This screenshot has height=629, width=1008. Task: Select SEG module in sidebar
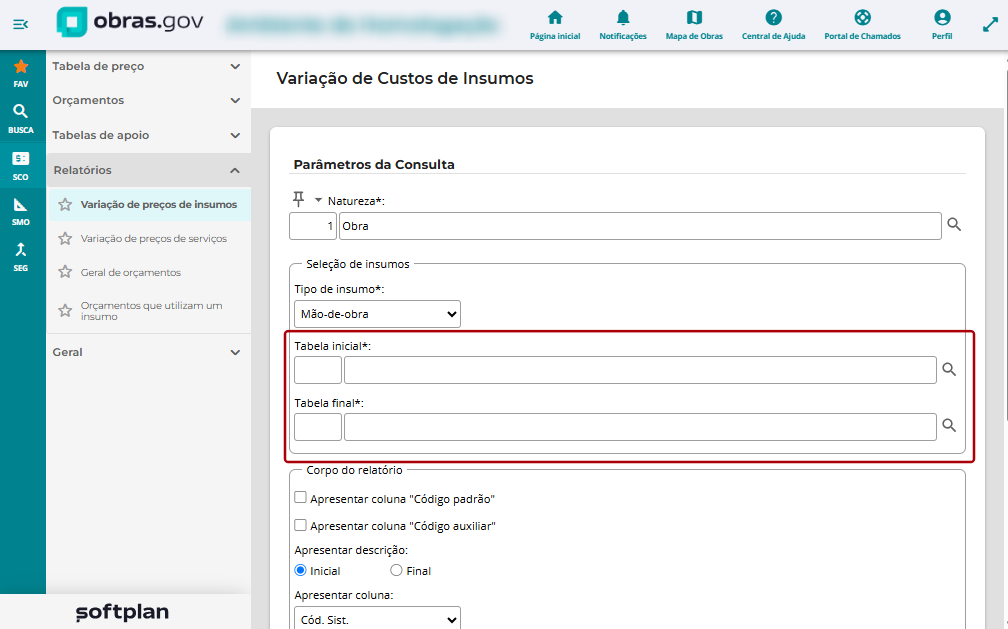click(x=21, y=258)
